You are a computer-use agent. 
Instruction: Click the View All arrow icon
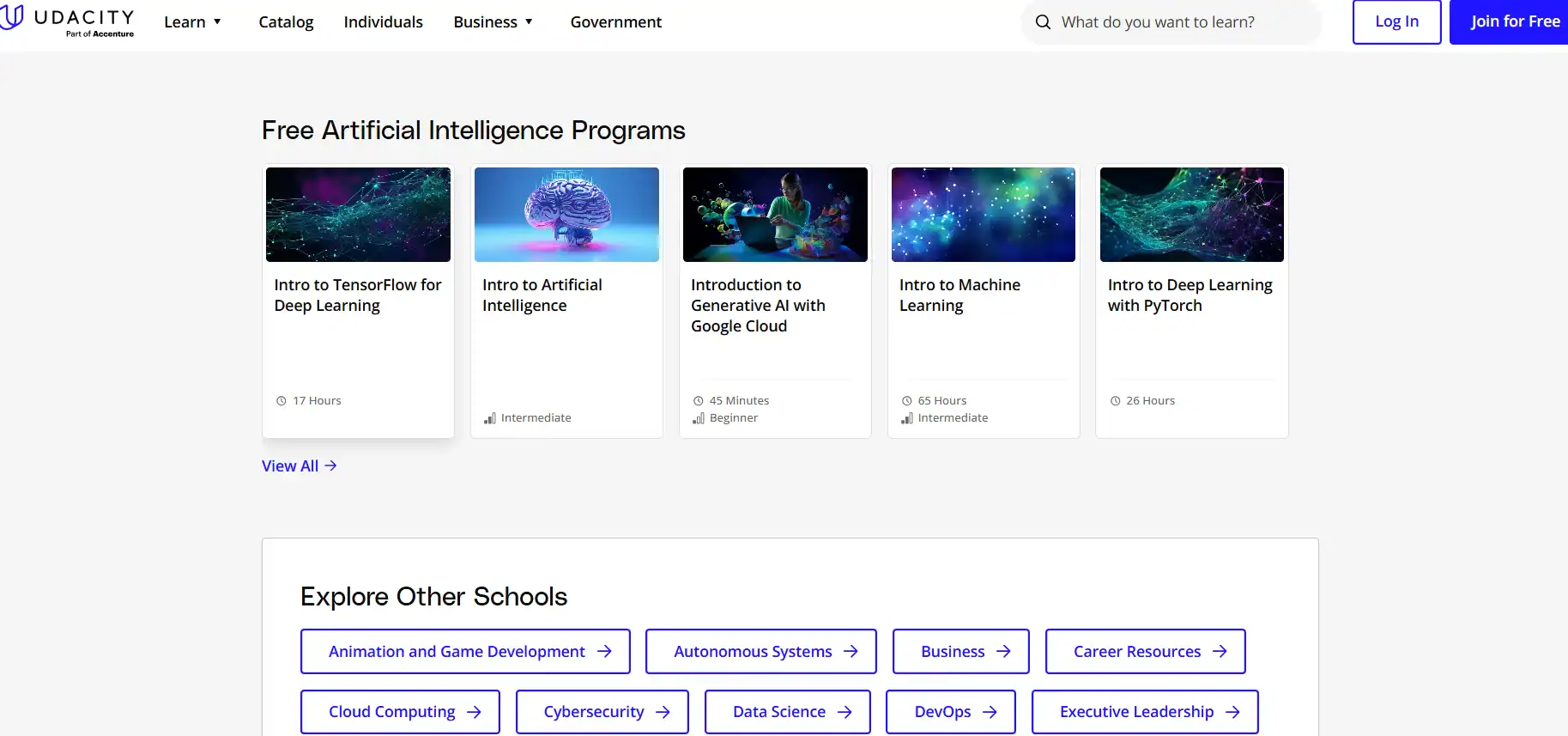pos(331,465)
